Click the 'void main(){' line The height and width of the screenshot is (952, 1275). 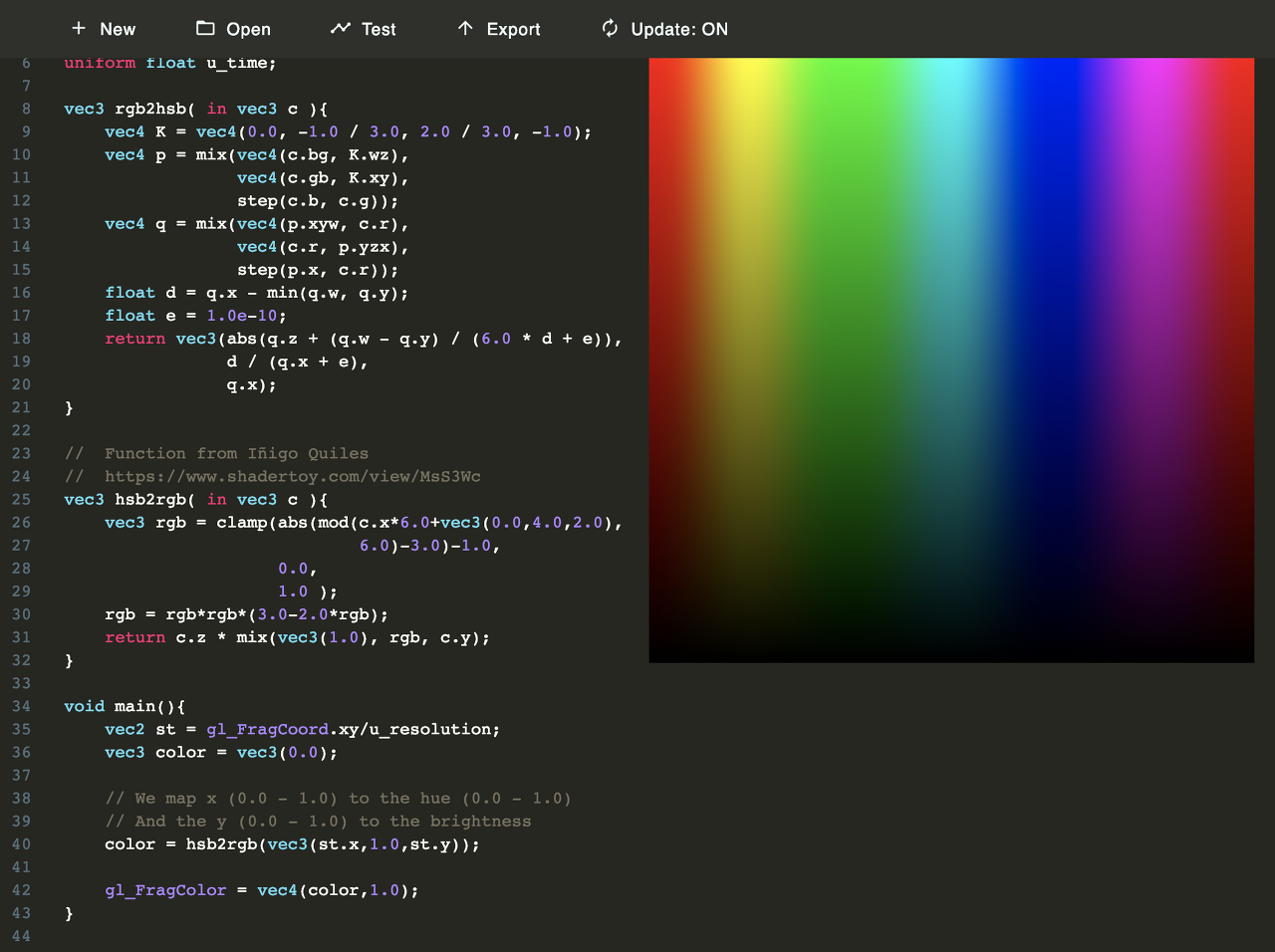pos(125,706)
